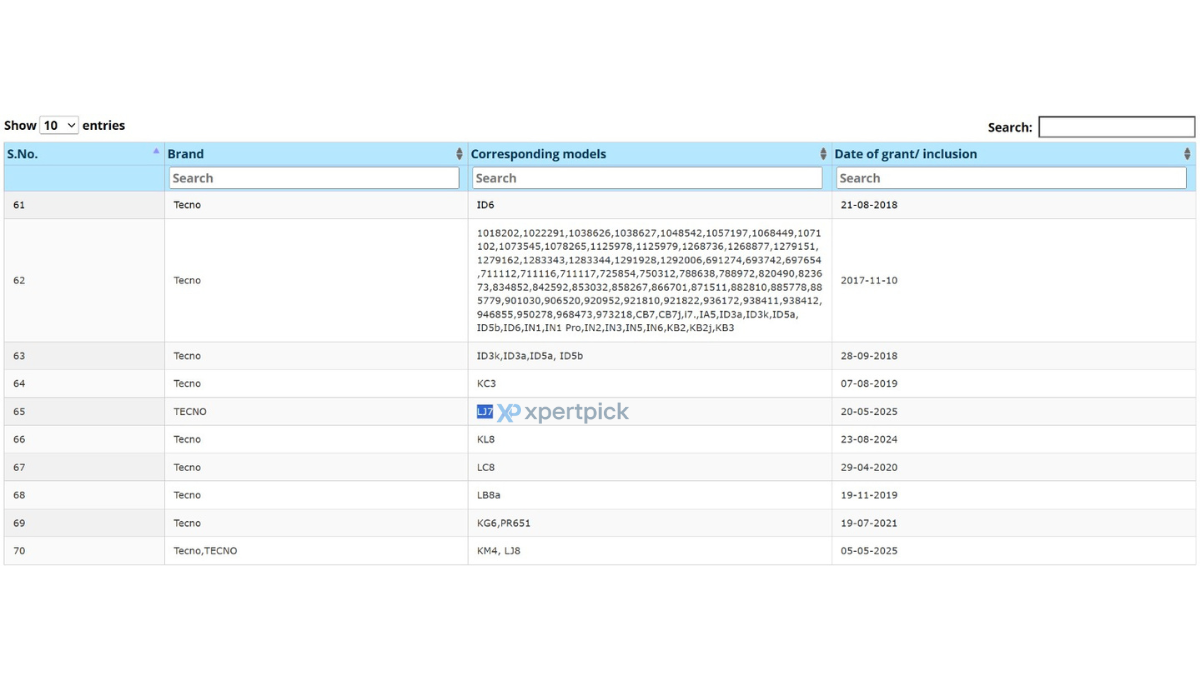Click Tecno brand in row 61
Viewport: 1200px width, 680px height.
(x=187, y=205)
